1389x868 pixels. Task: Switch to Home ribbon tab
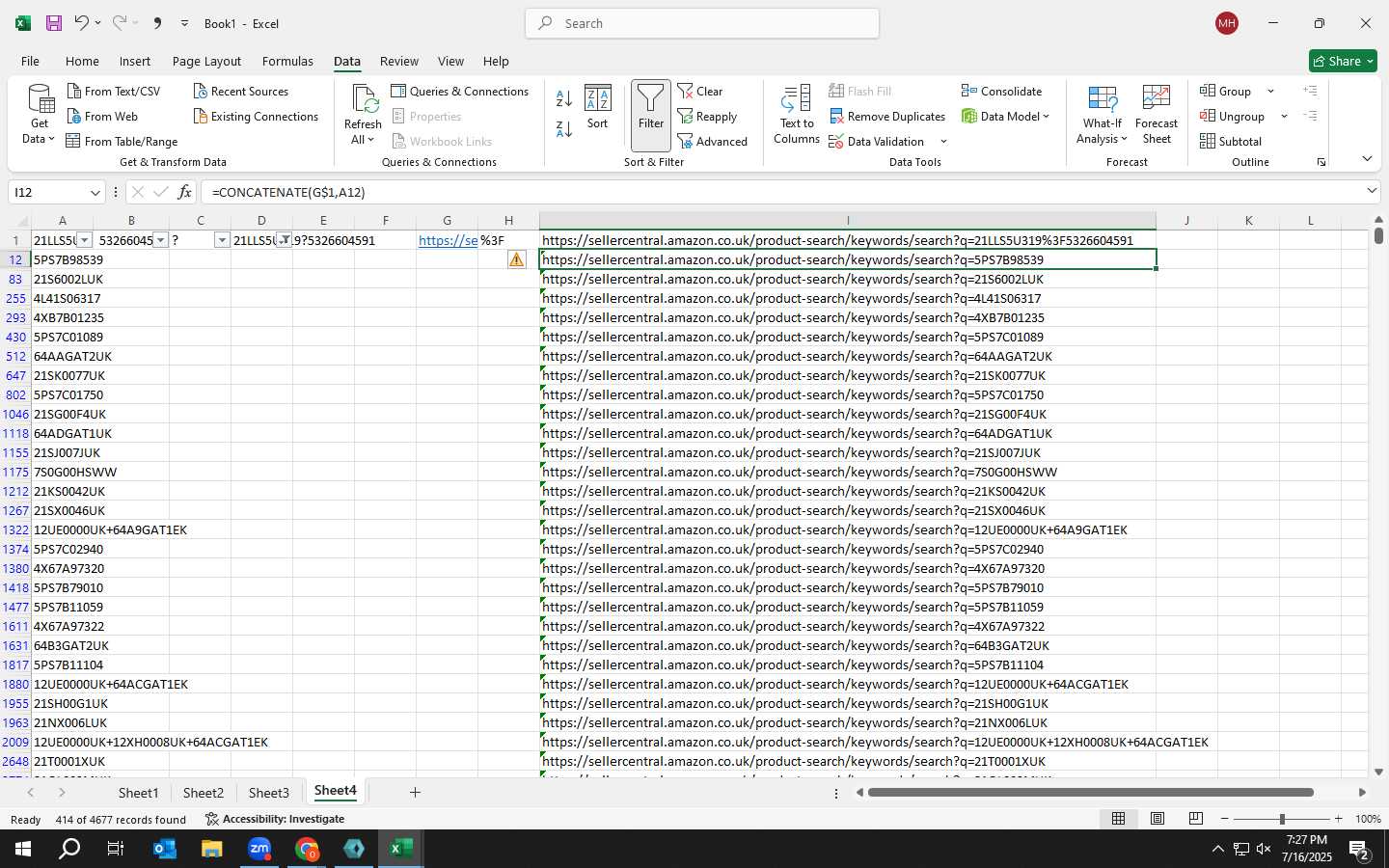point(82,61)
